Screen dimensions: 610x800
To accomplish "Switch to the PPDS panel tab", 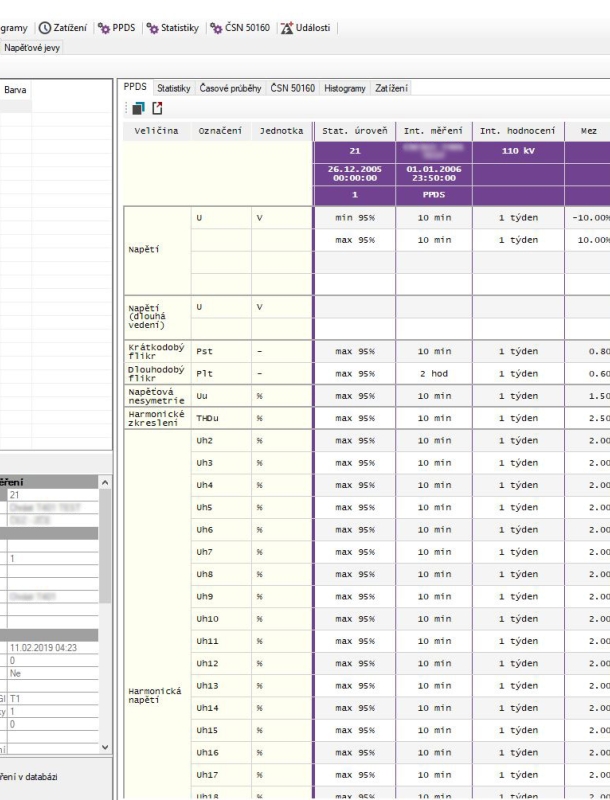I will 135,87.
